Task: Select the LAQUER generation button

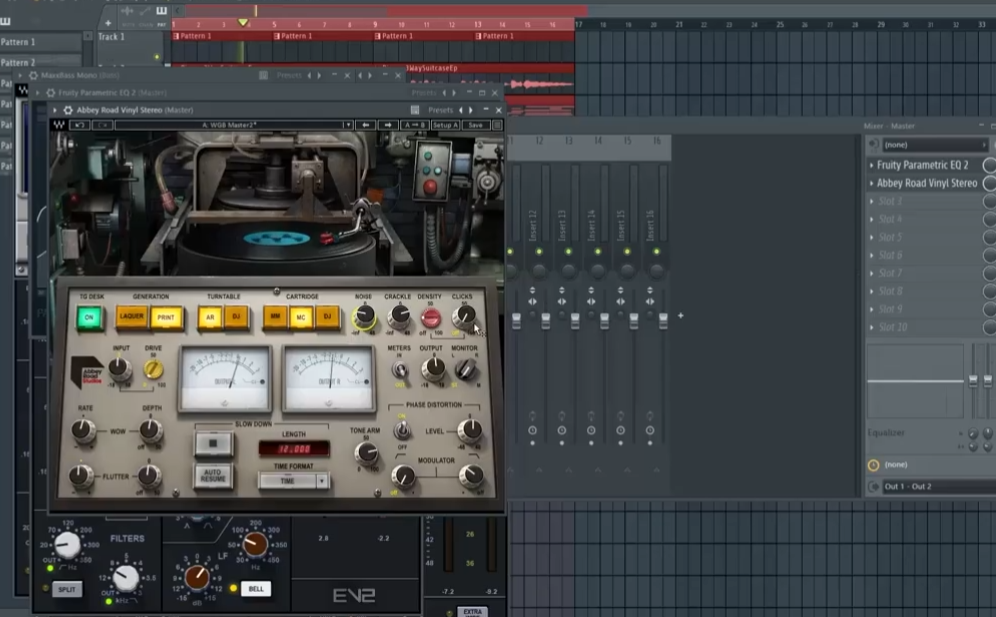Action: click(x=131, y=316)
